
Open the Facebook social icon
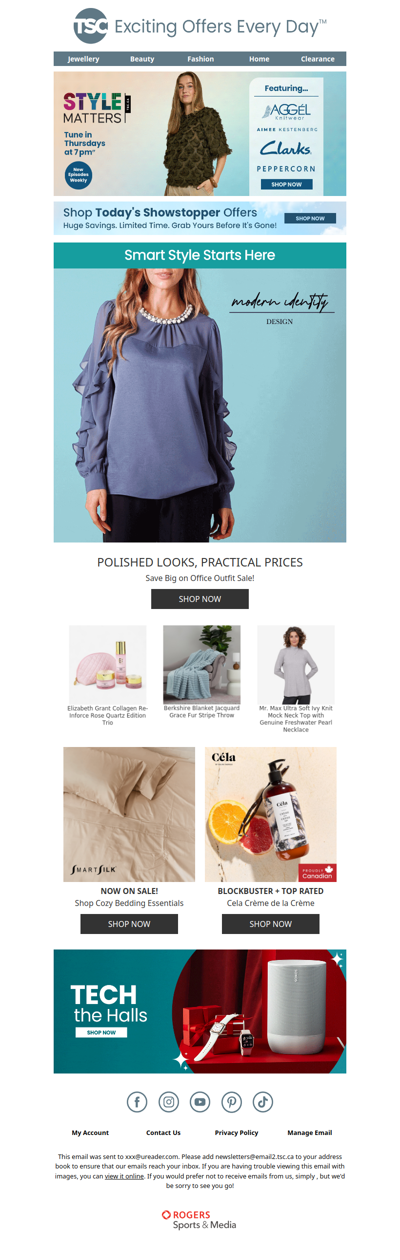[x=137, y=1102]
